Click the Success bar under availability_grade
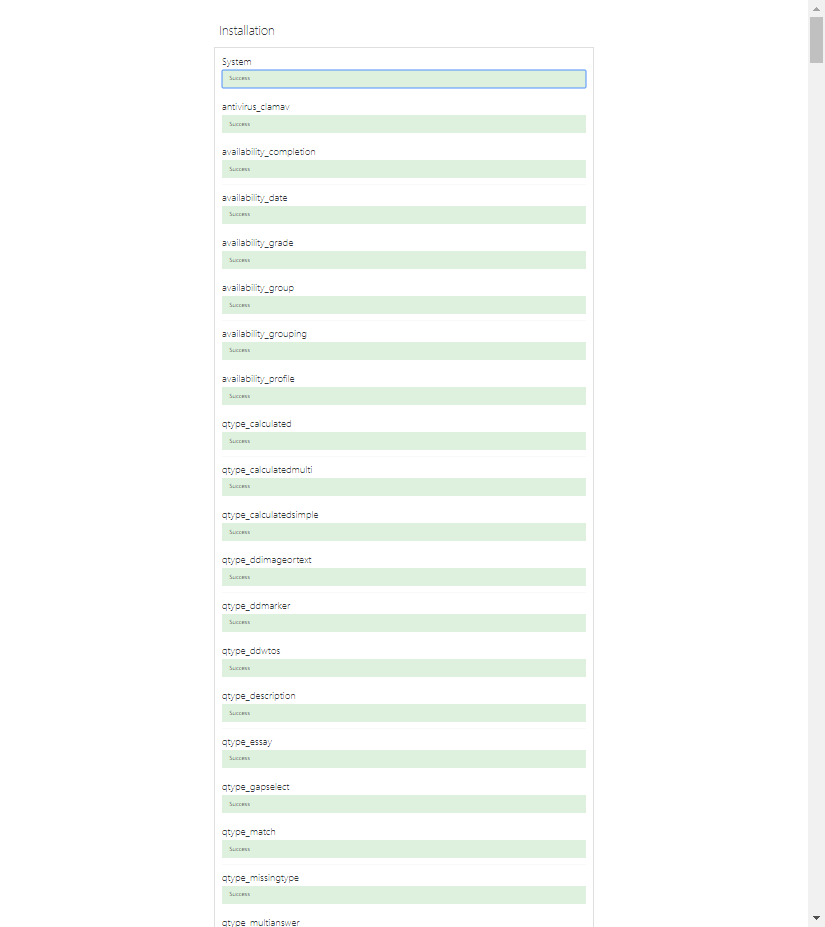 (x=404, y=260)
